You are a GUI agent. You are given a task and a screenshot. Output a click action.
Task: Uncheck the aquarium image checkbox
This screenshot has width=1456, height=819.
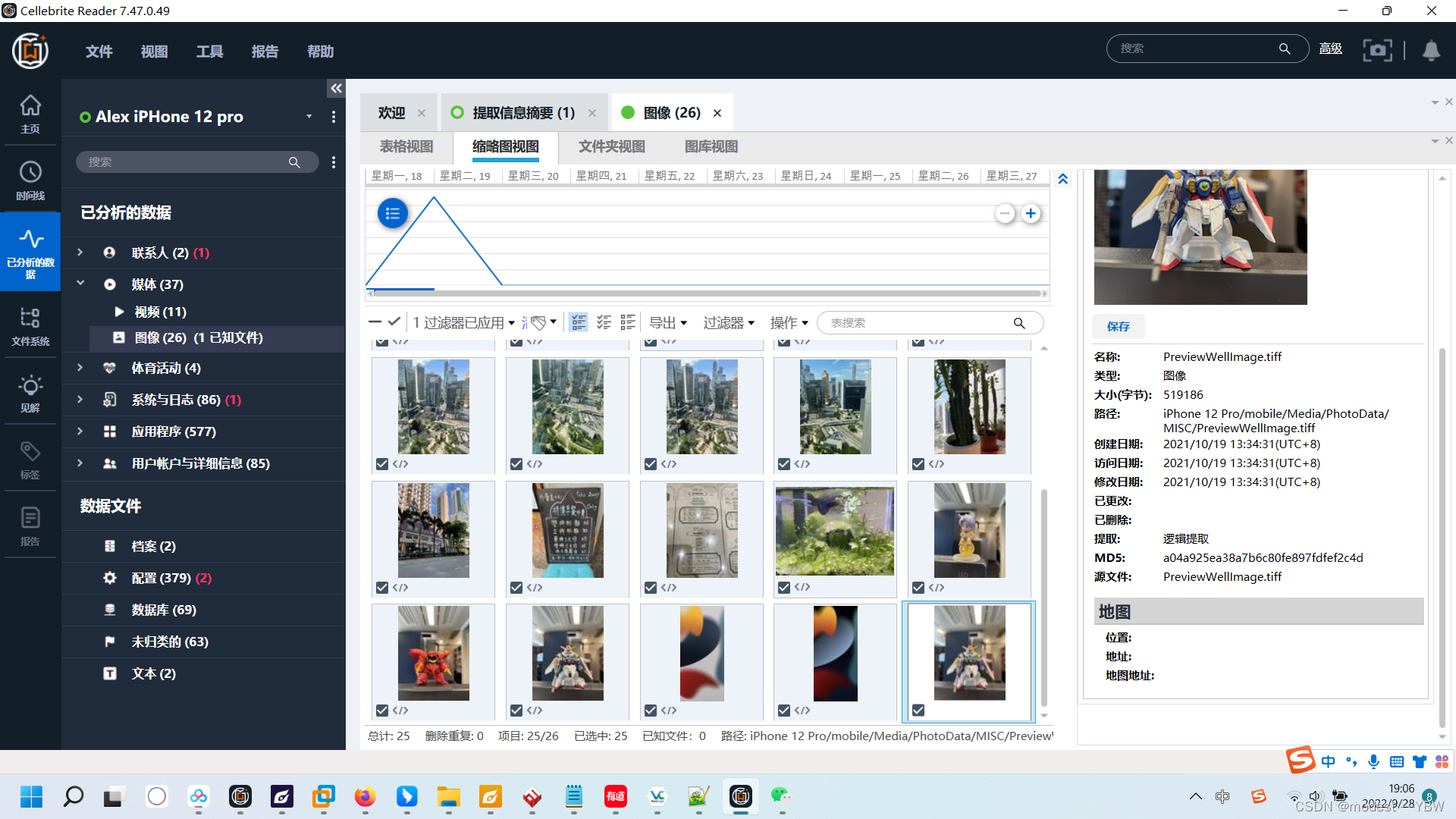(784, 588)
